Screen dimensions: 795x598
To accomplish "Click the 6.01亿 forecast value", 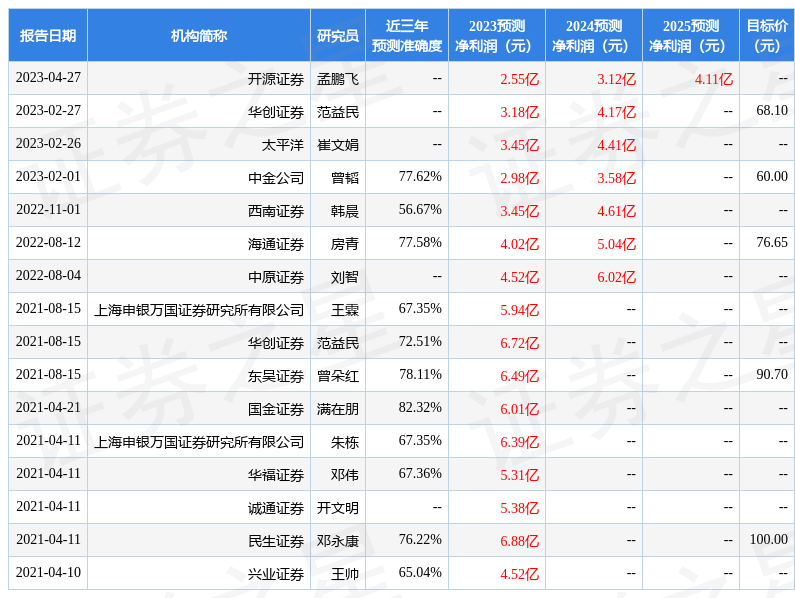I will (x=519, y=409).
